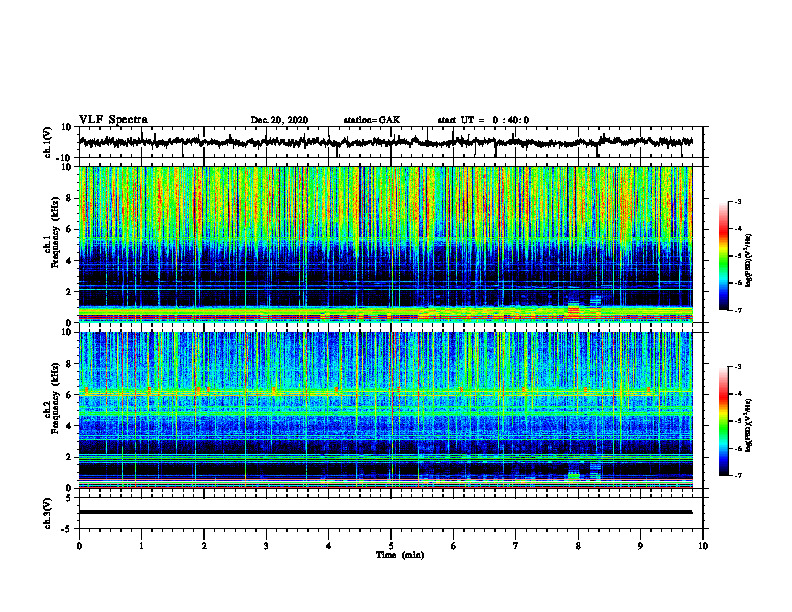Click the "6" kHz tick on ch.2 frequency axis
This screenshot has width=792, height=612.
pos(69,395)
